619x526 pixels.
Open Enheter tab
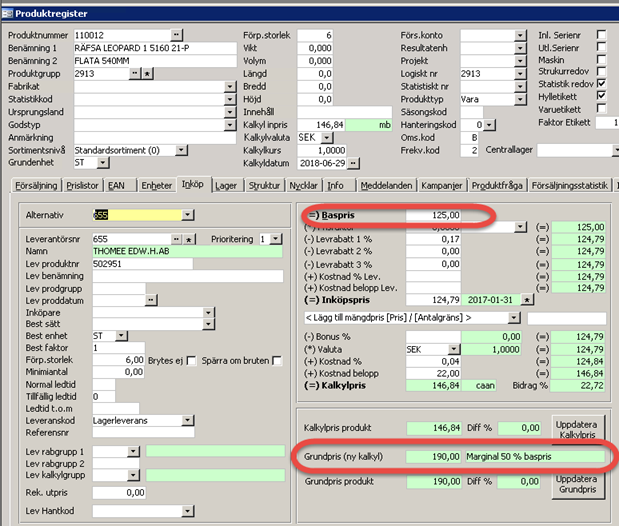coord(157,186)
